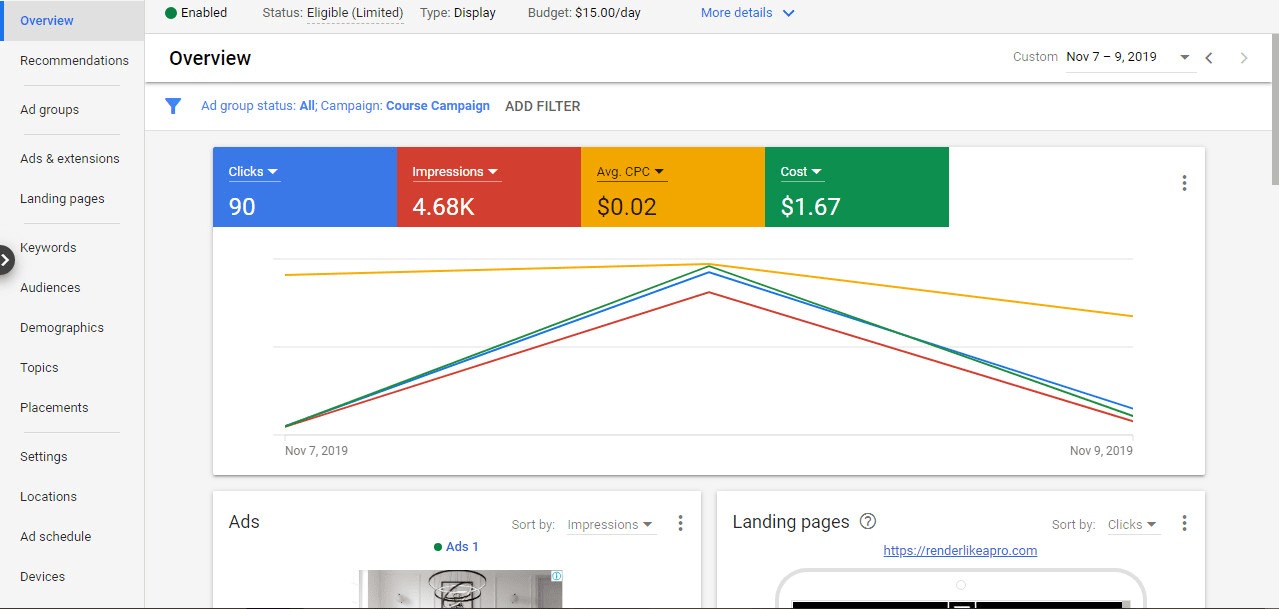Change Landing pages sort by Clicks dropdown
Screen dimensions: 1279x609
[1133, 525]
